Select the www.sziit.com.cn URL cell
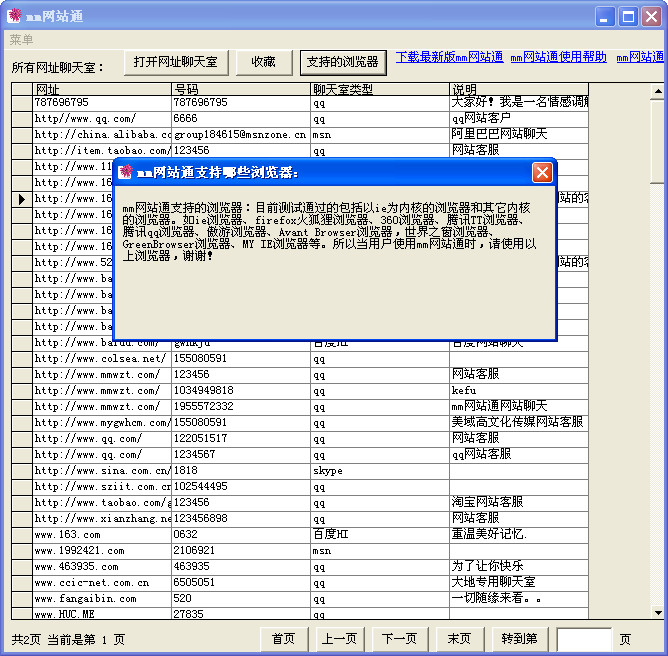The width and height of the screenshot is (668, 656). (x=102, y=487)
